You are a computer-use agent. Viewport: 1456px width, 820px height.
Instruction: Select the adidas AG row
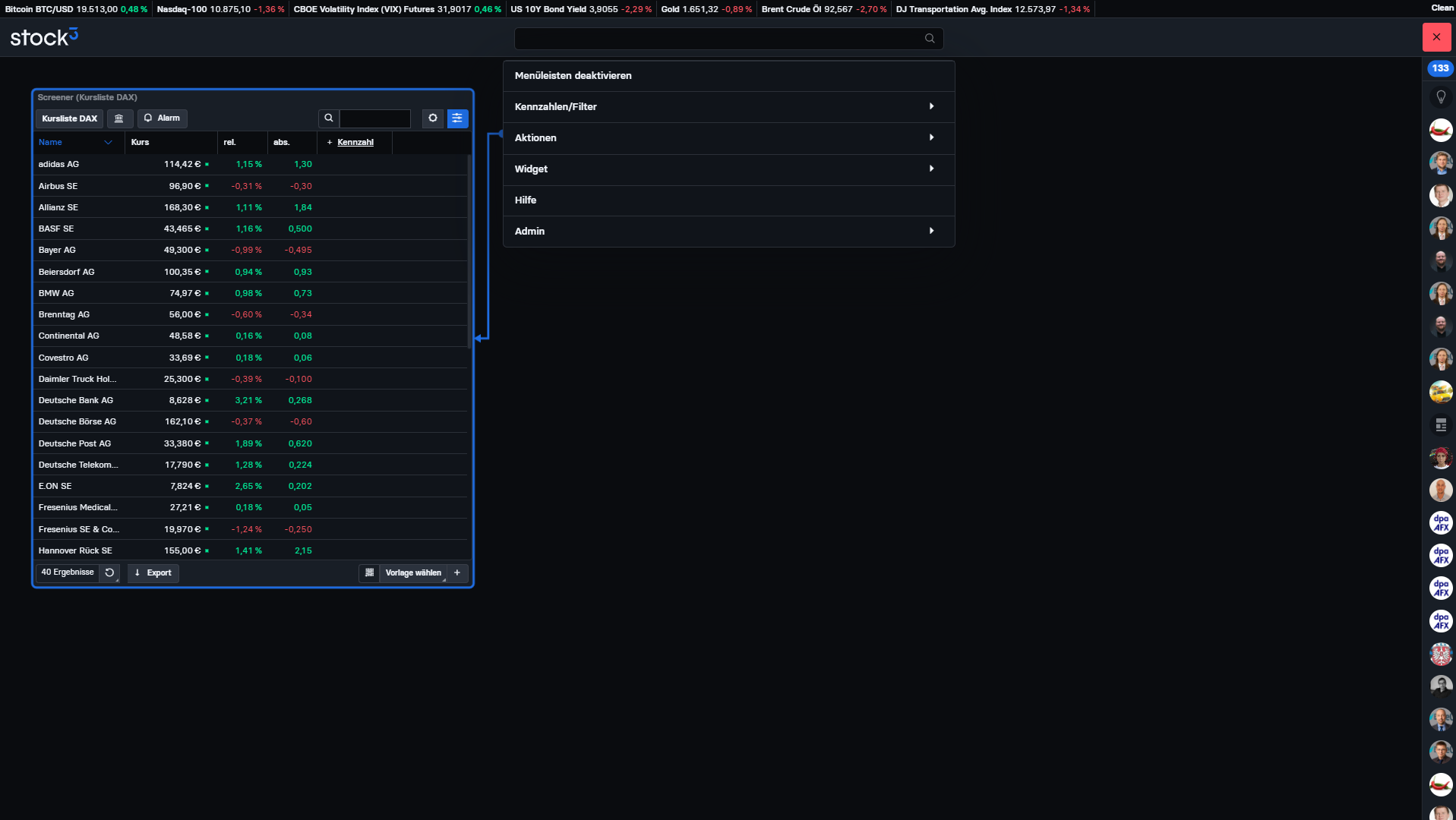pos(251,165)
